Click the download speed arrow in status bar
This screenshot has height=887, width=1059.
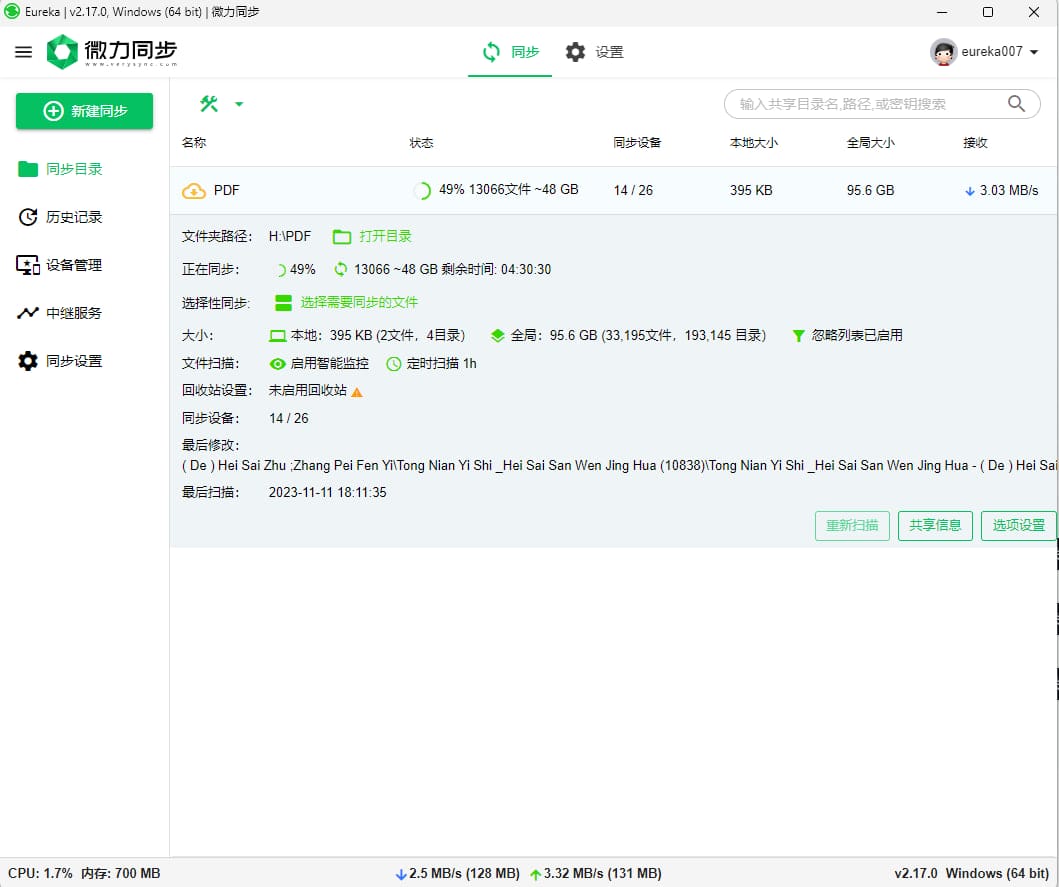pyautogui.click(x=401, y=874)
